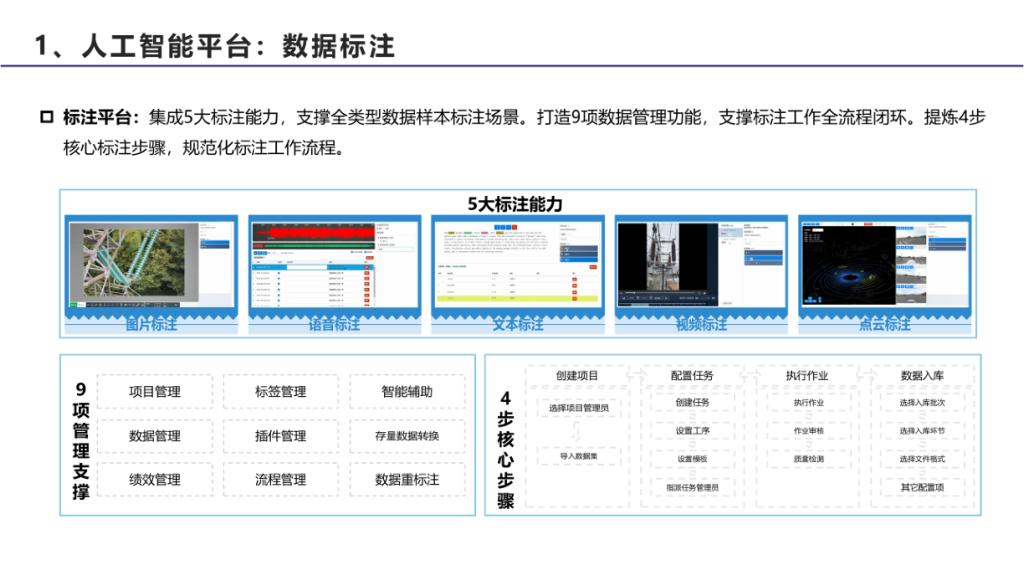
Task: Open 项目管理 in the management panel
Action: (155, 390)
